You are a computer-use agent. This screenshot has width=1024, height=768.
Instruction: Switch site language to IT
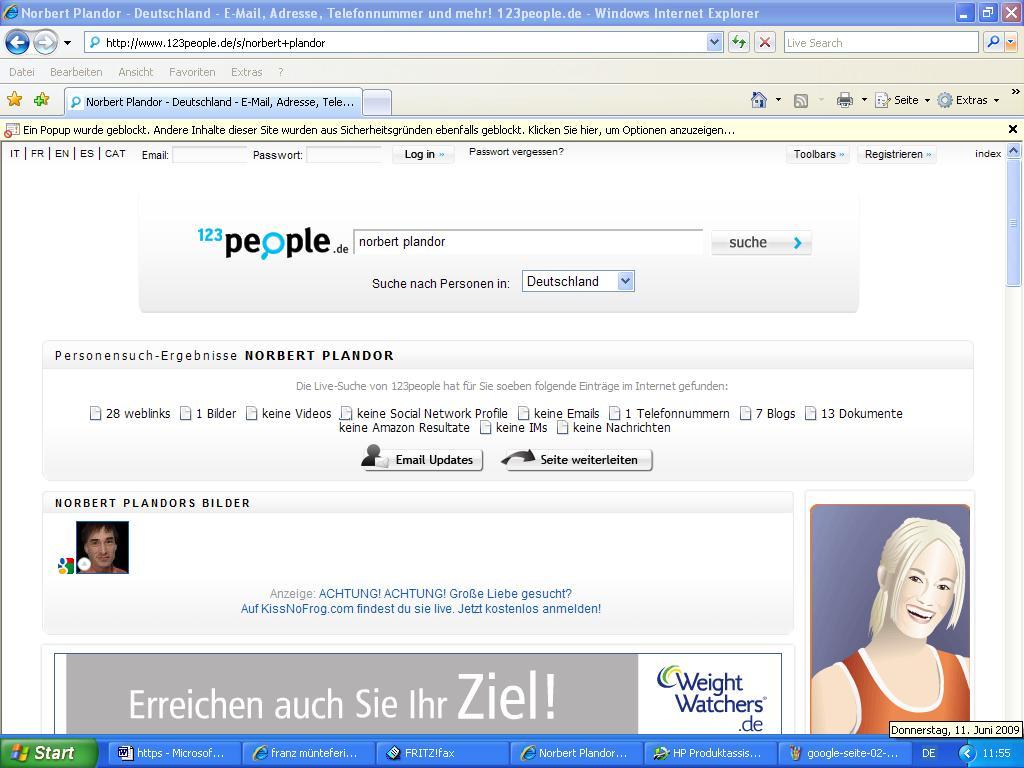tap(15, 153)
